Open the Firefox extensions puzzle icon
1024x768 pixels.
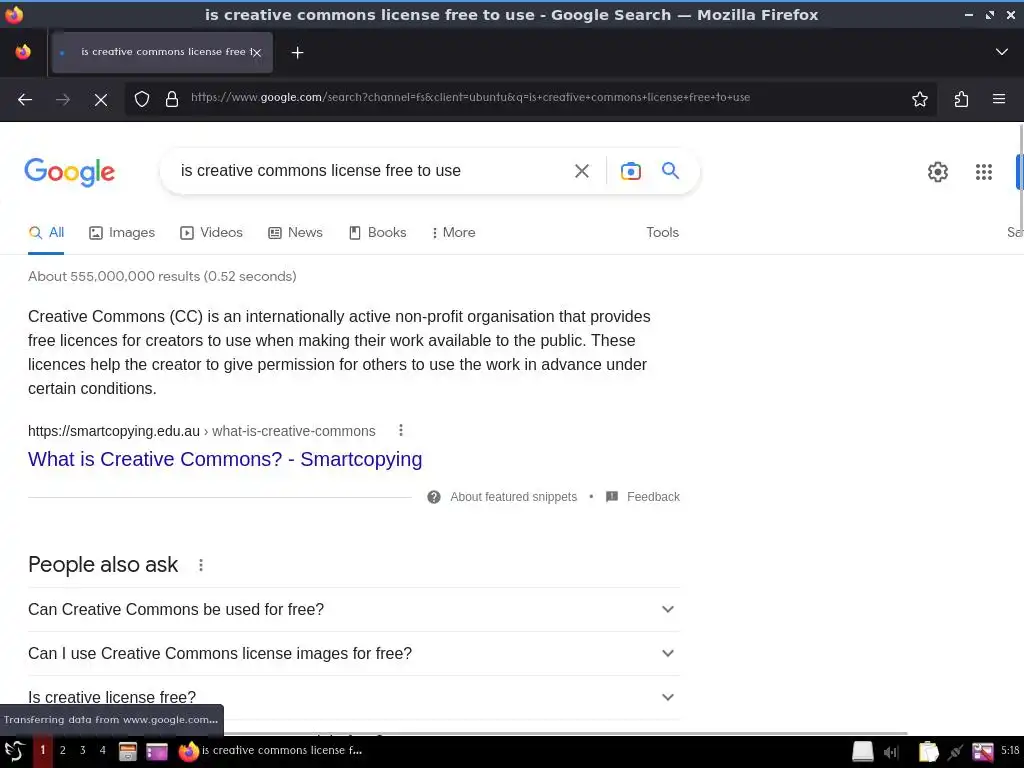click(x=961, y=99)
